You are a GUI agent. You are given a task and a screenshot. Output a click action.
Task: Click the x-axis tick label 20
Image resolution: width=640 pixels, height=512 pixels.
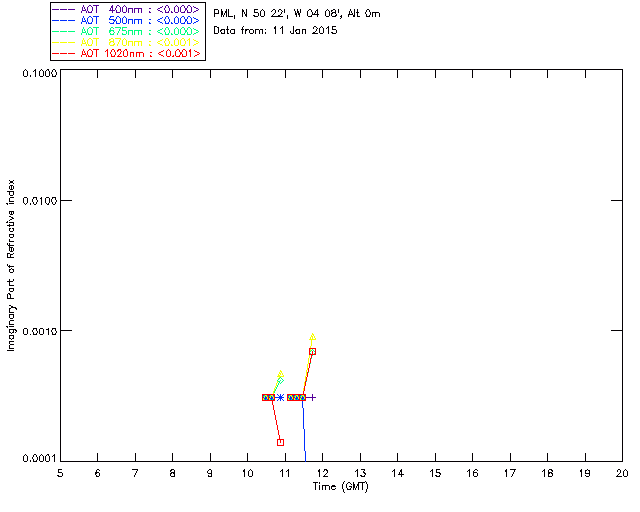pyautogui.click(x=622, y=473)
